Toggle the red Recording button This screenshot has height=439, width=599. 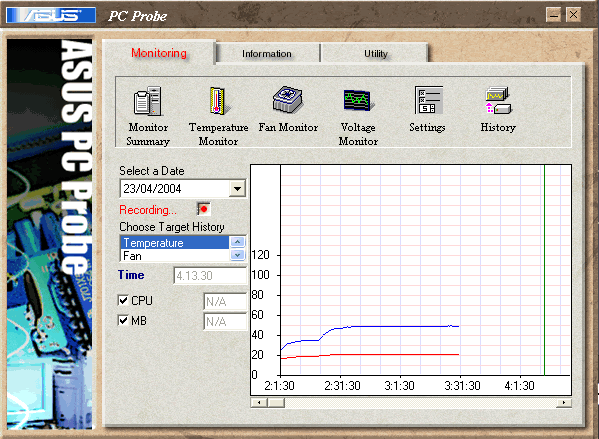tap(204, 209)
